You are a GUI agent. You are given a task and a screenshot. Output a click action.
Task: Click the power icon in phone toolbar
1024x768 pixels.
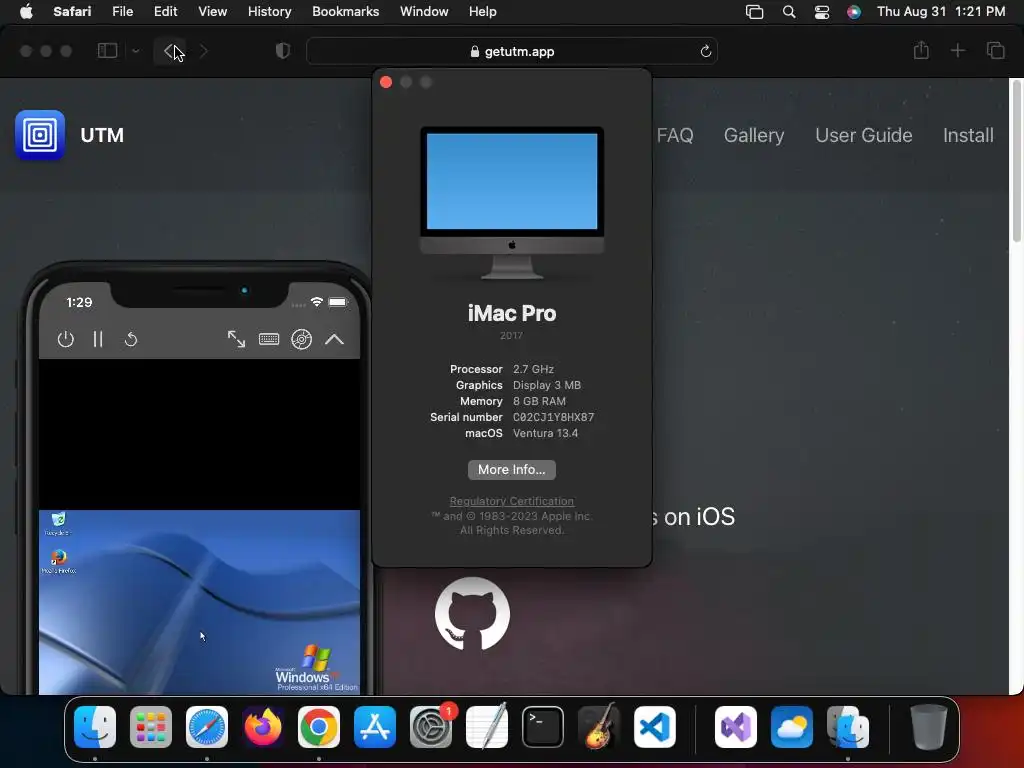[65, 339]
